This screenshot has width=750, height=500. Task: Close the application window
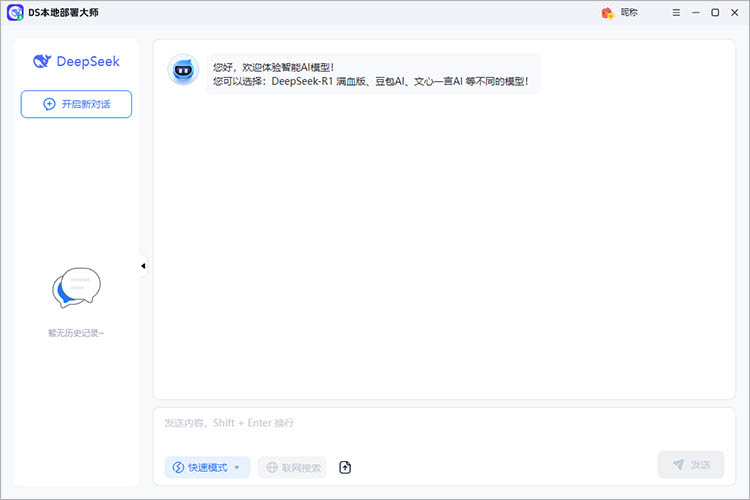coord(735,12)
